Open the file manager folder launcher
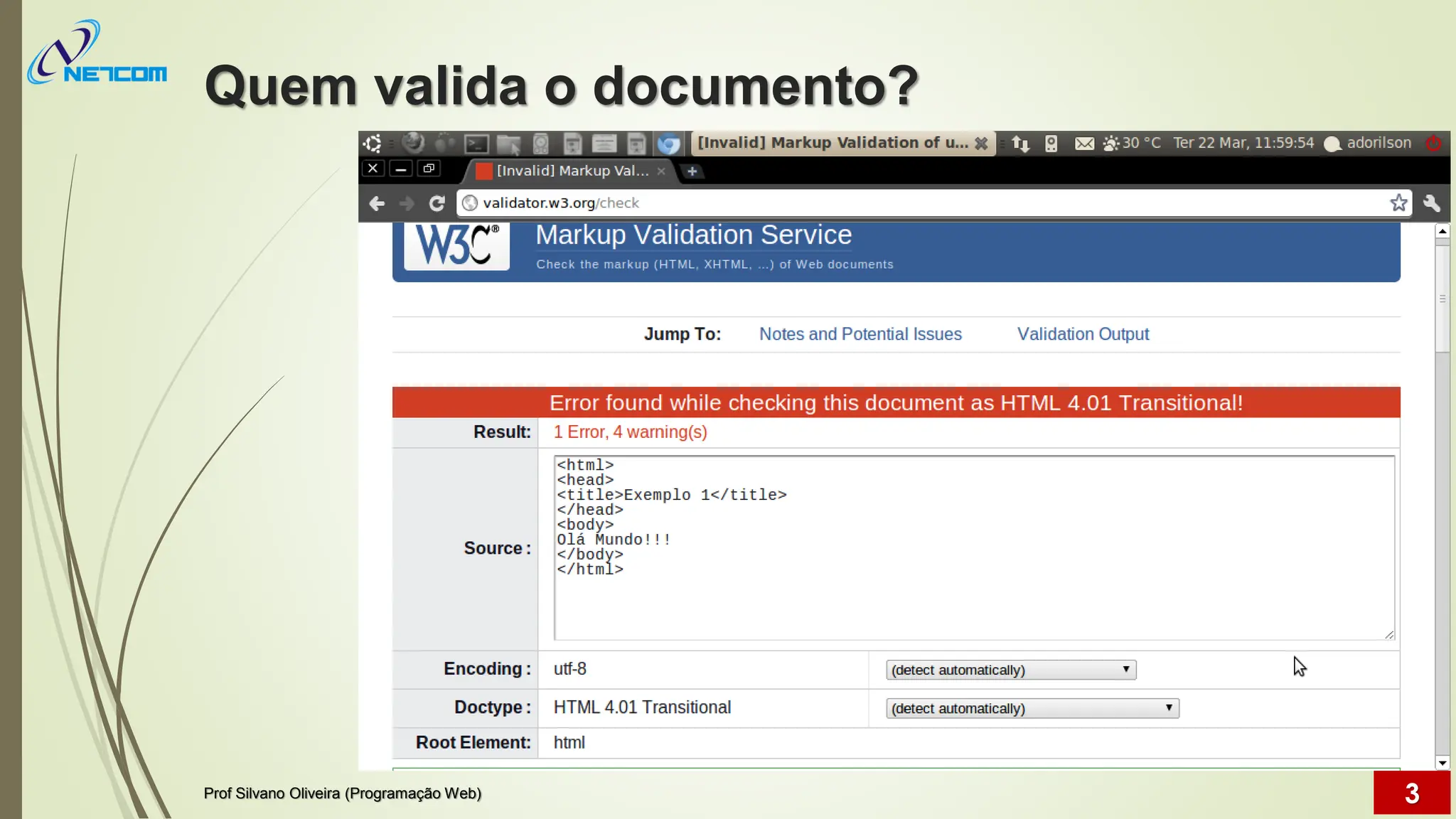This screenshot has width=1456, height=819. (508, 144)
